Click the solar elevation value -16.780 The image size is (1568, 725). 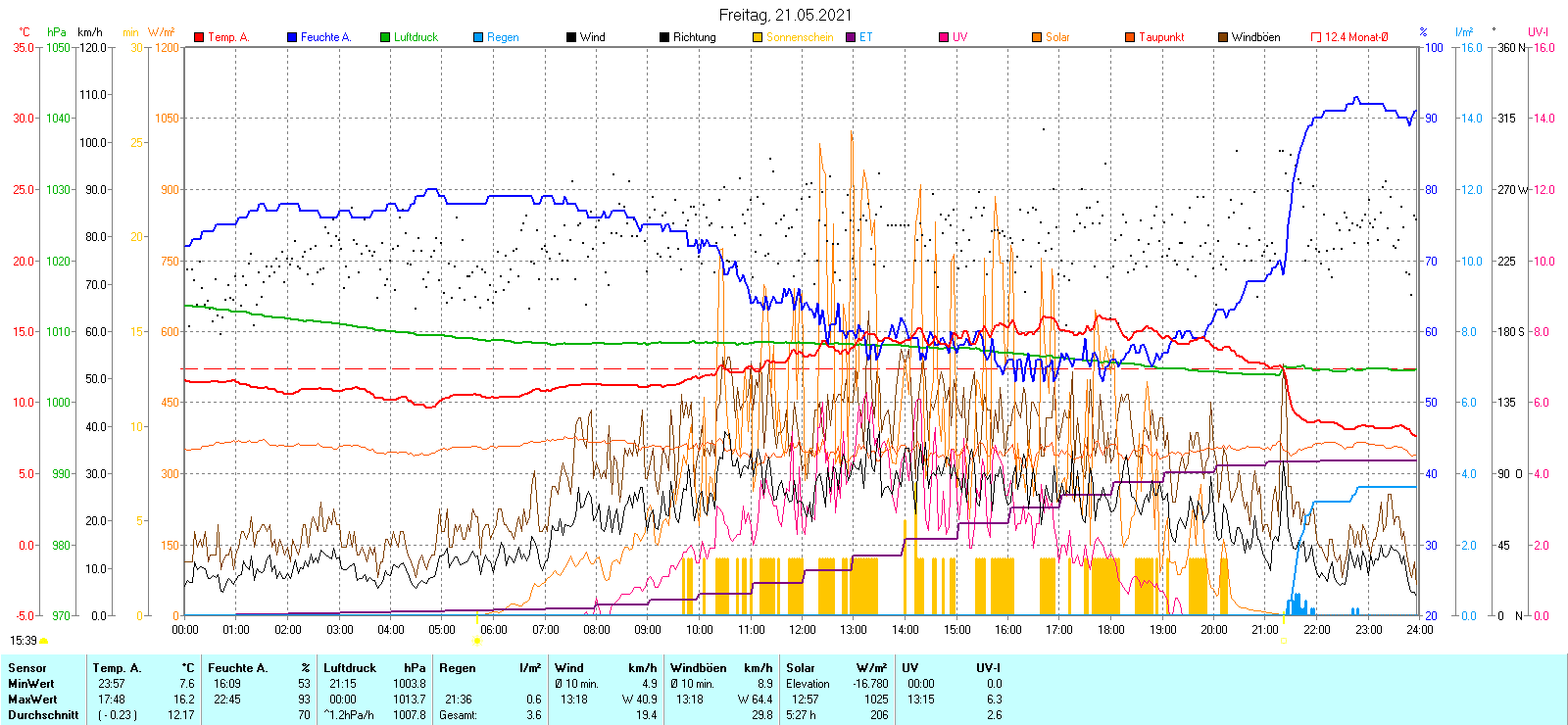(870, 684)
